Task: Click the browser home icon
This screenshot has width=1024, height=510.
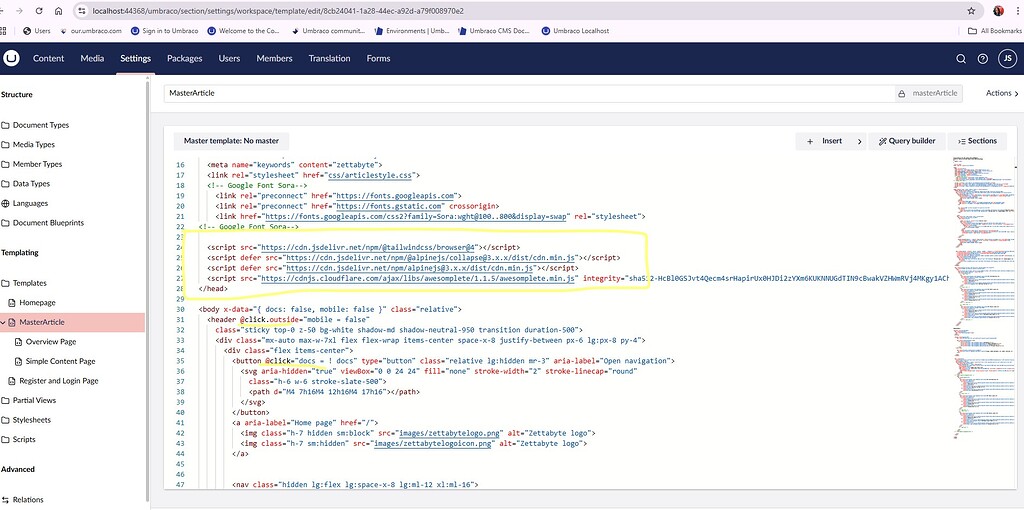Action: click(x=59, y=11)
